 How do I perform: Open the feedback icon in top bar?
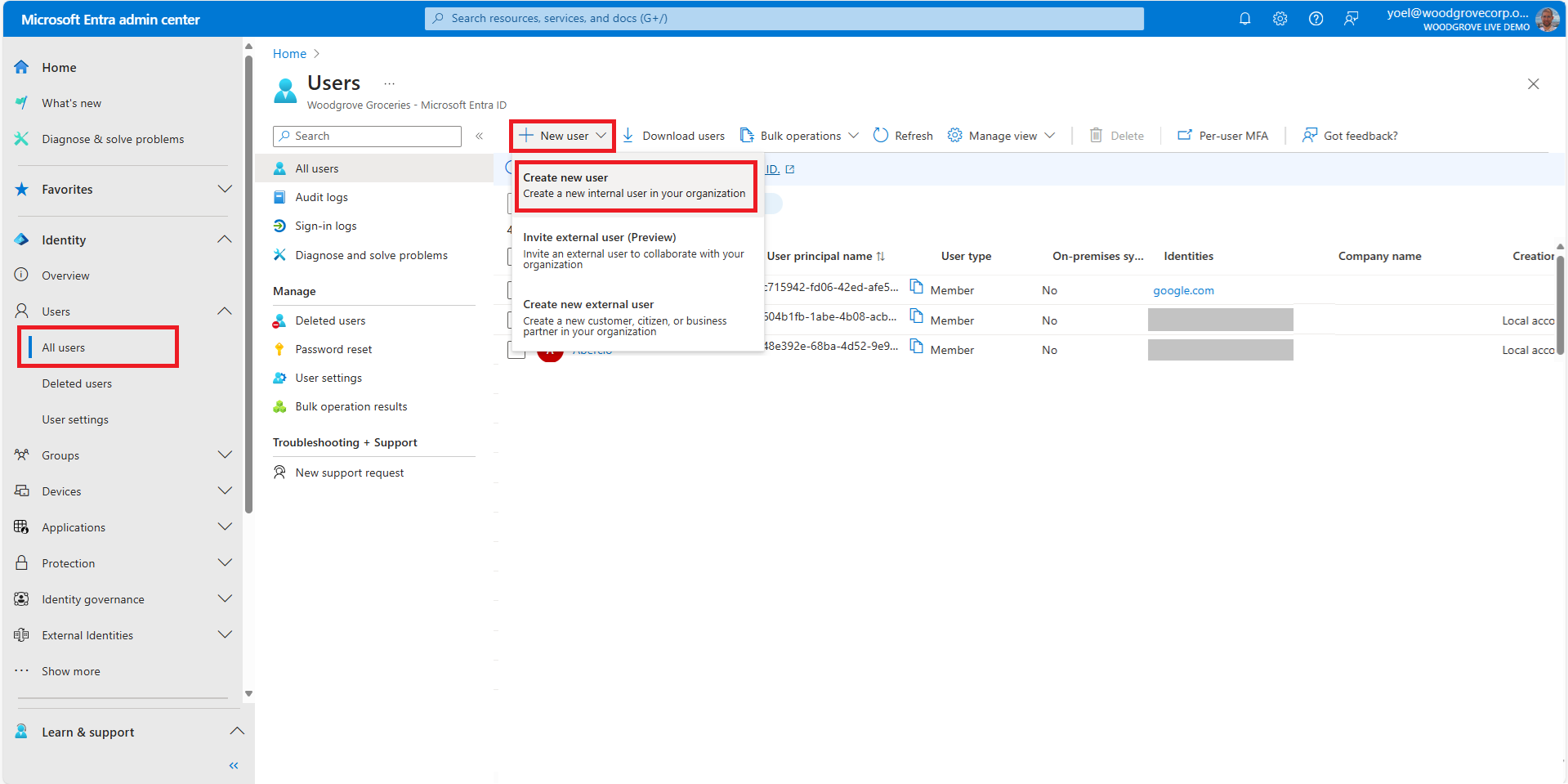click(x=1351, y=19)
